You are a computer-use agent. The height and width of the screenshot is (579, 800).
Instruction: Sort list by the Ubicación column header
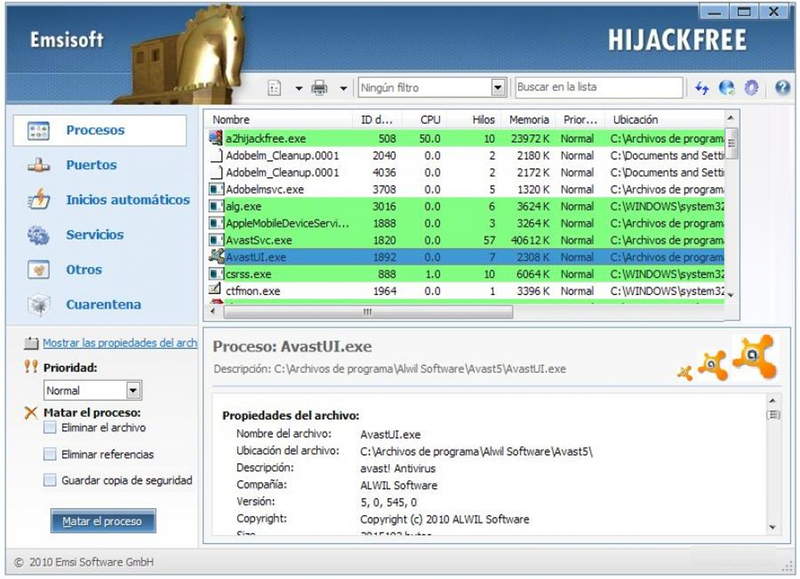point(665,120)
